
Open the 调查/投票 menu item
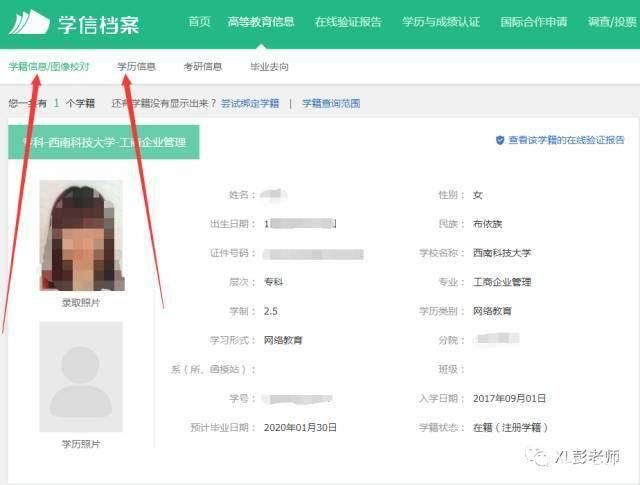[x=612, y=22]
